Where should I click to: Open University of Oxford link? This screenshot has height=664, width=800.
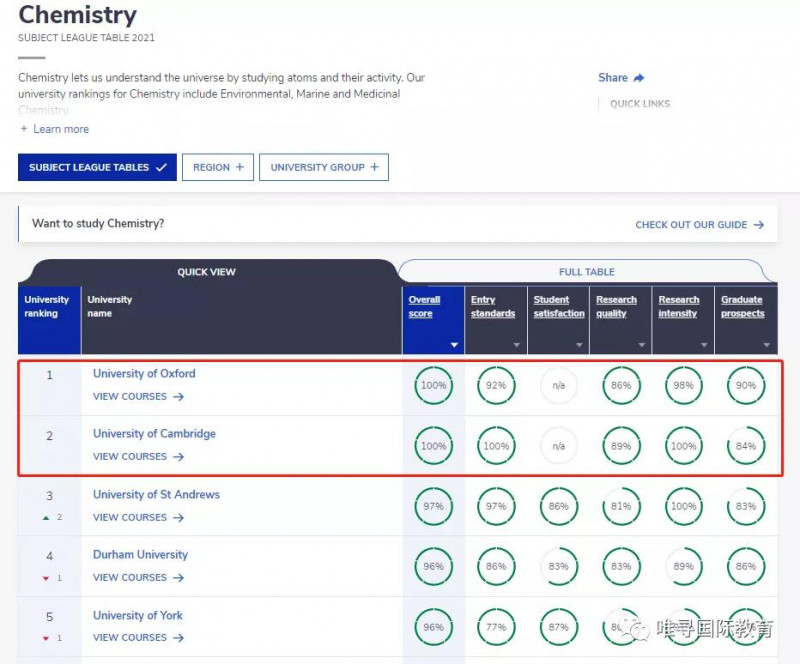[x=144, y=374]
